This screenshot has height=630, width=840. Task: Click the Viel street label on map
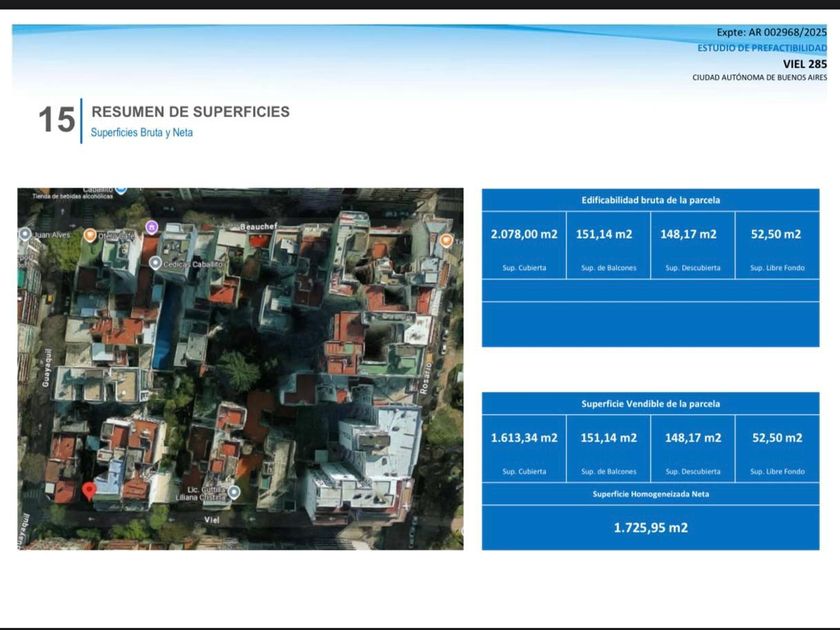[x=212, y=520]
